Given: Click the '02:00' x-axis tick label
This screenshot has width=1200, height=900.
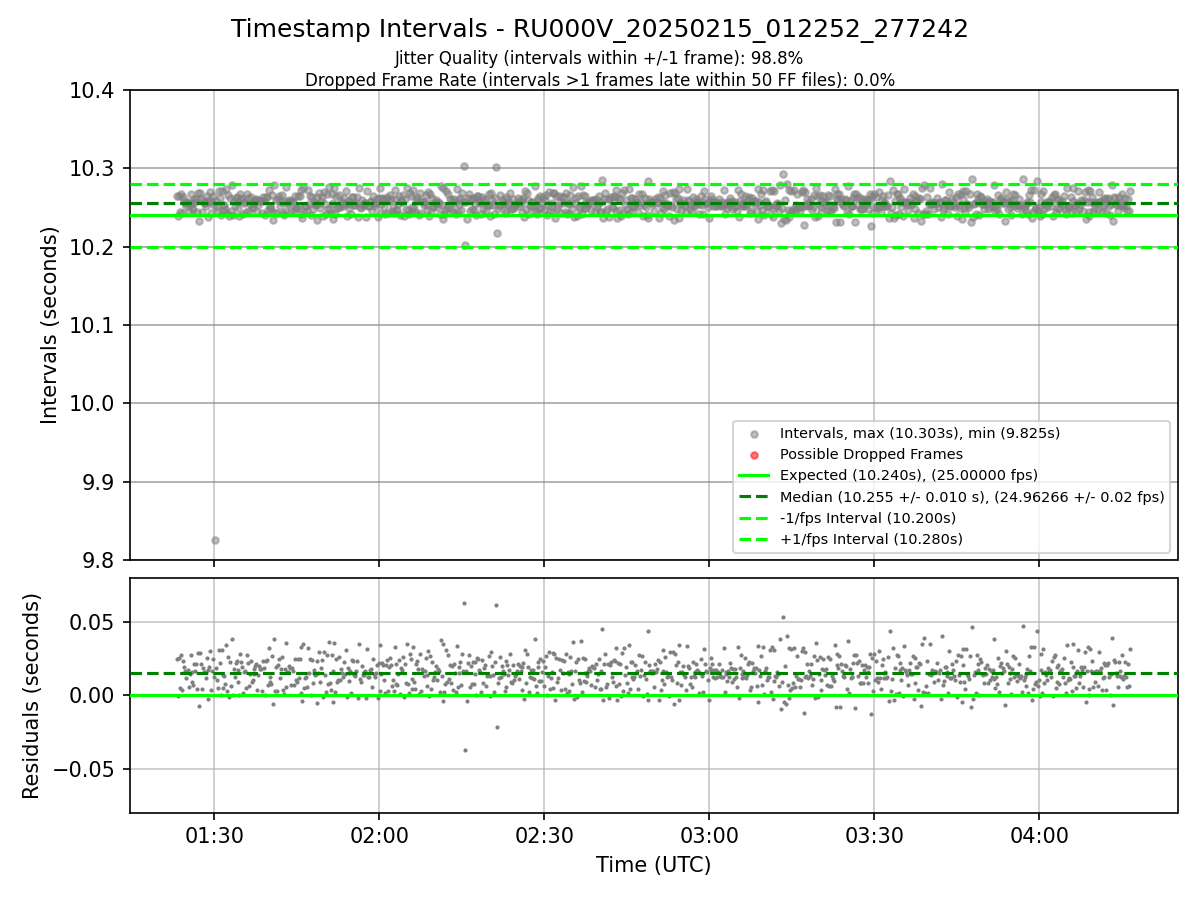Looking at the screenshot, I should (x=379, y=835).
